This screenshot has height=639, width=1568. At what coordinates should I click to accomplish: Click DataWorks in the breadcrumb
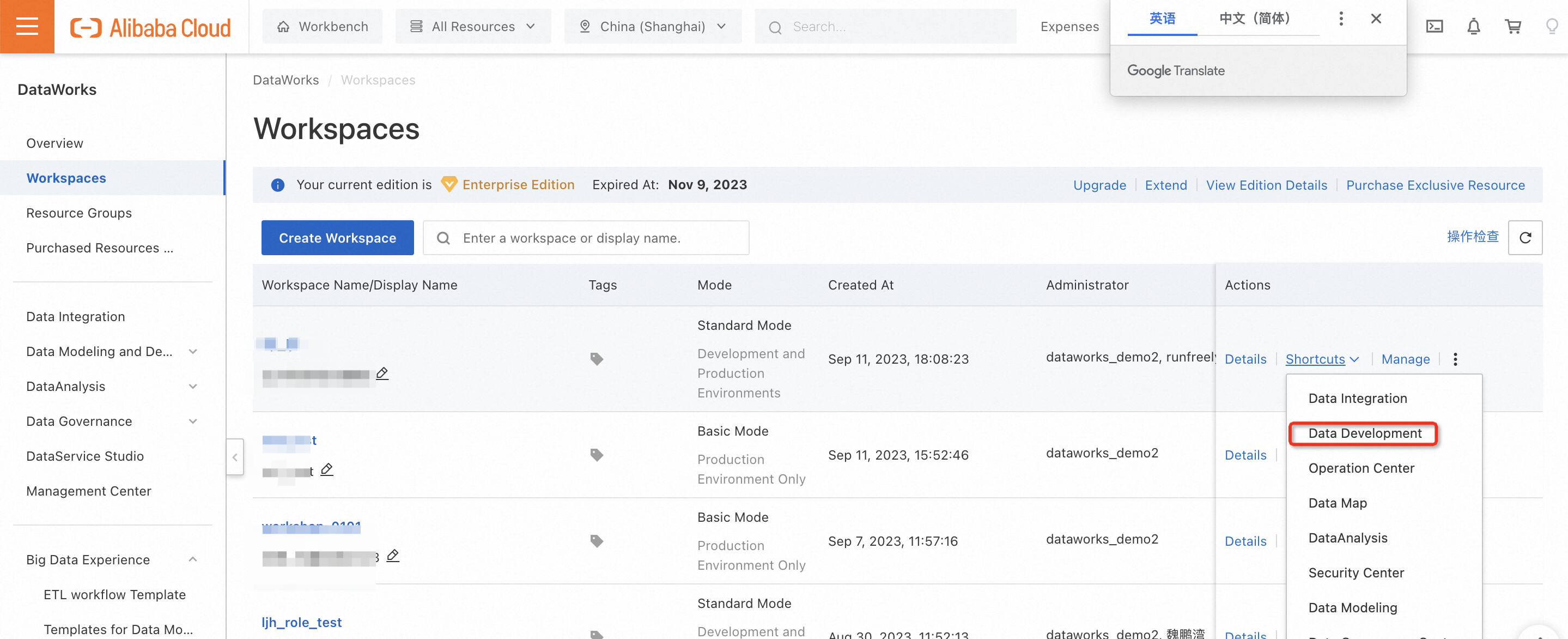coord(285,80)
